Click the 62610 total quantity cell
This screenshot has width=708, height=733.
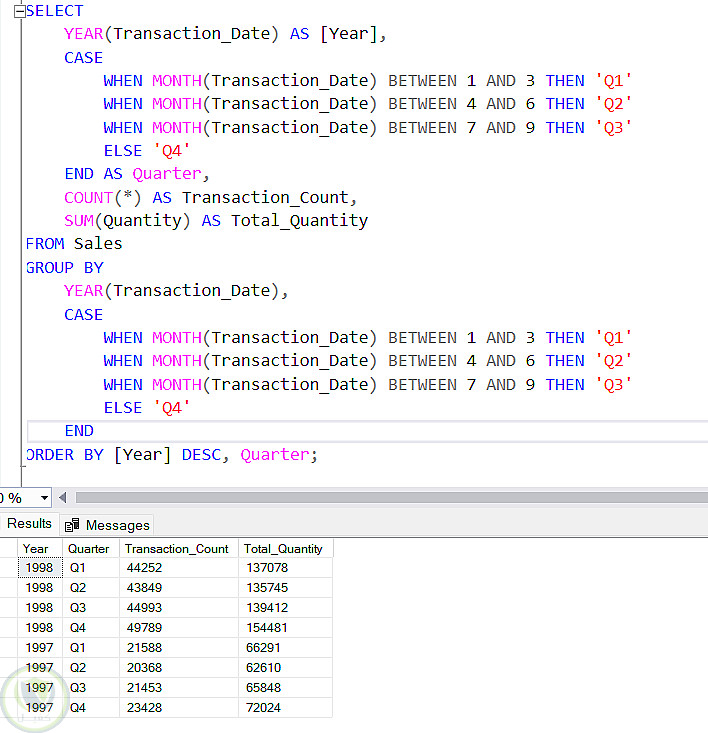286,668
